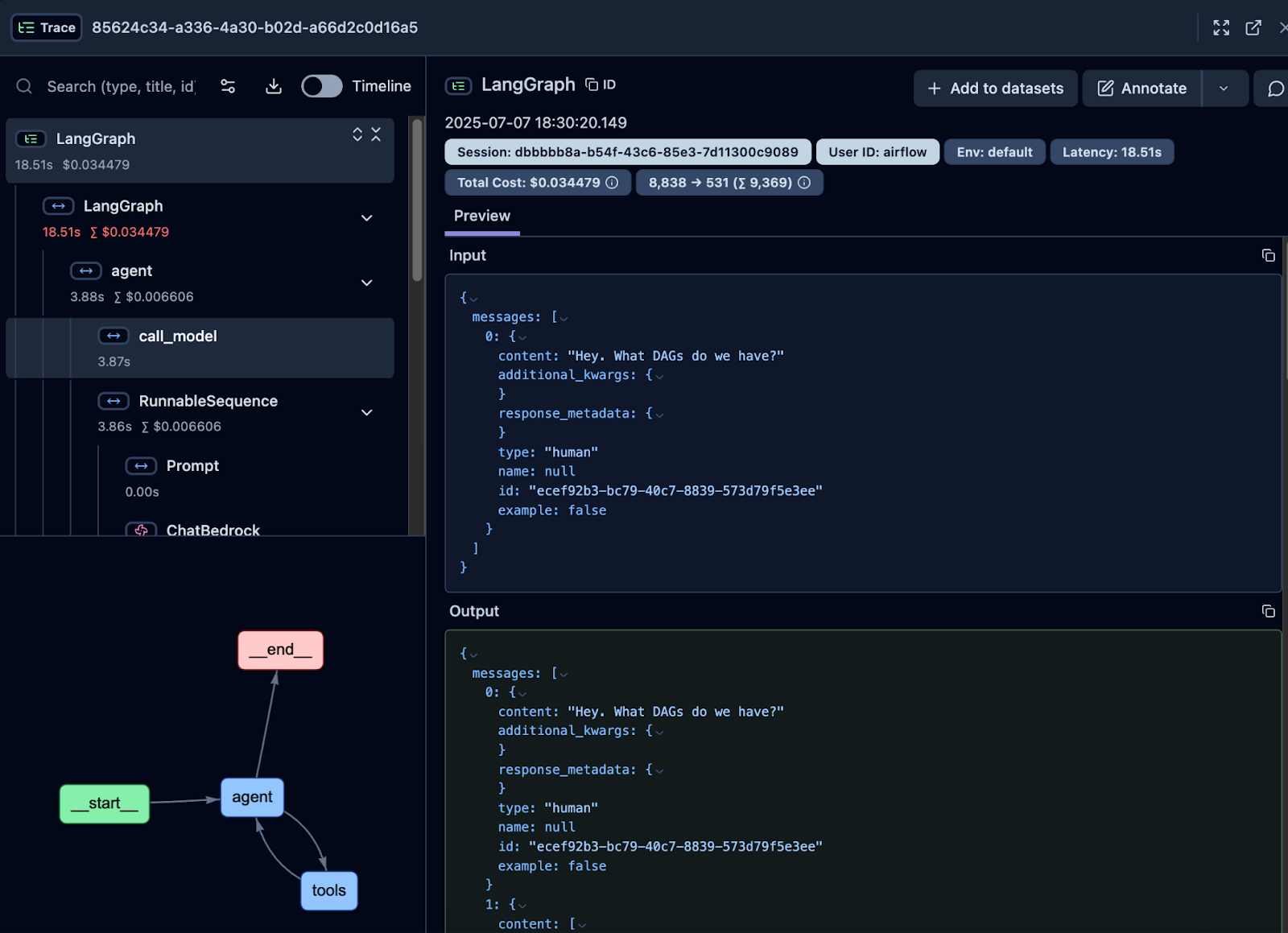Image resolution: width=1288 pixels, height=933 pixels.
Task: Click the call_model span icon
Action: click(x=114, y=336)
